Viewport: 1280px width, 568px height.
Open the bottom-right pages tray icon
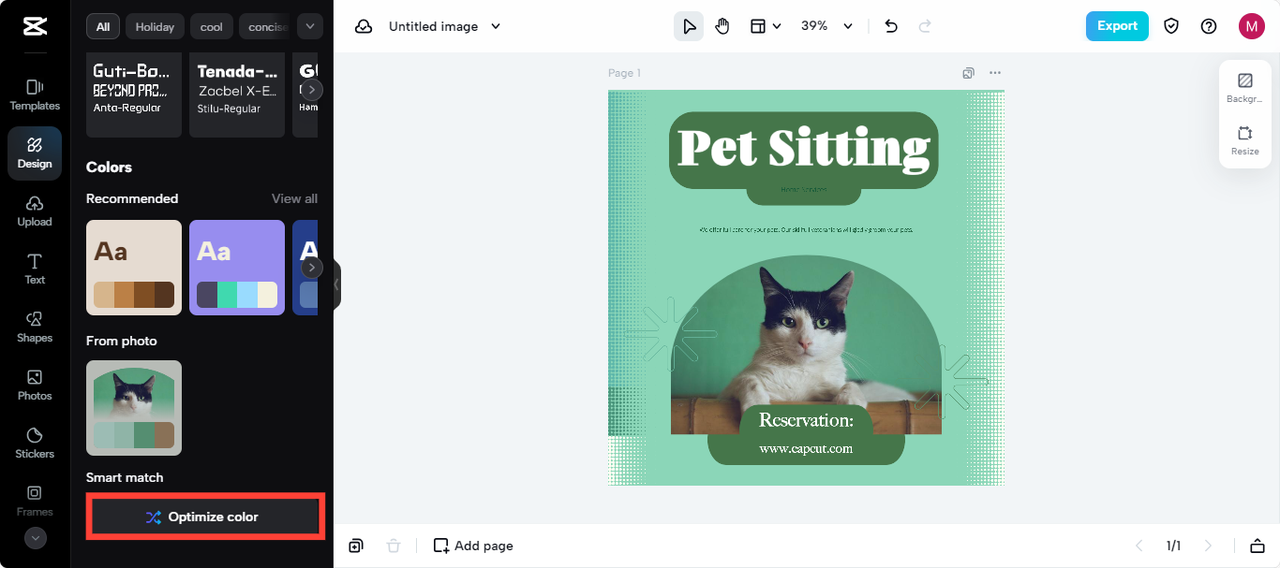coord(1256,546)
